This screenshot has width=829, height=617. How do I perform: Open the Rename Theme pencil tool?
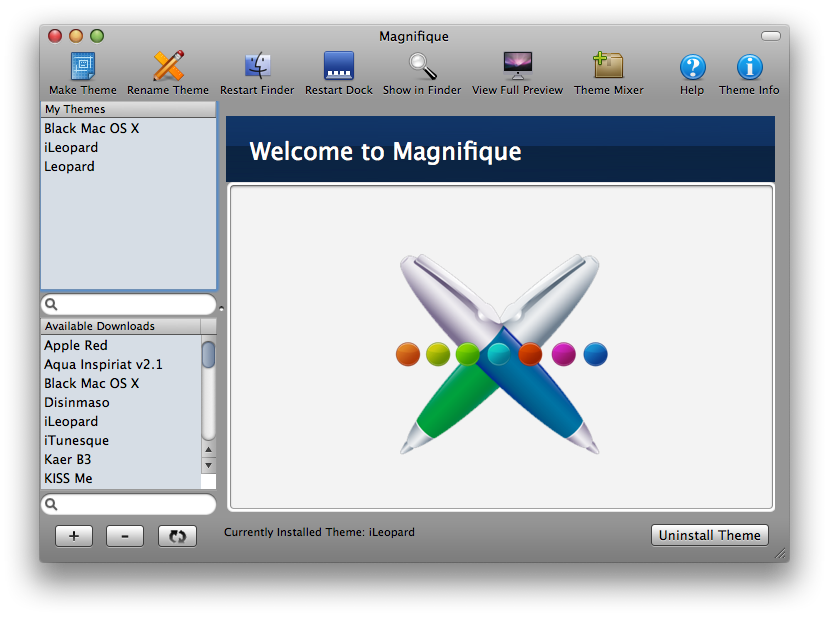(x=168, y=66)
